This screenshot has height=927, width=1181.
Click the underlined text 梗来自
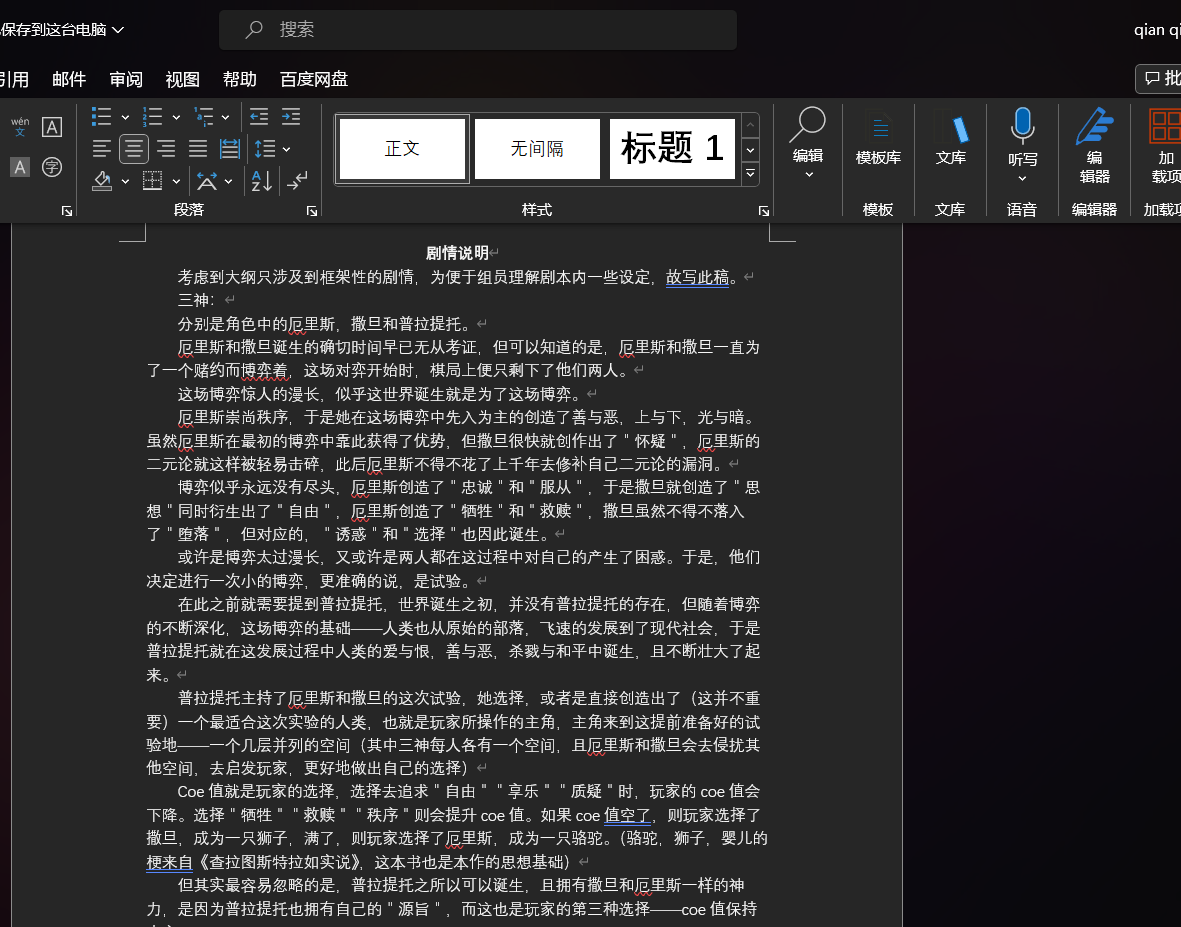tap(169, 861)
